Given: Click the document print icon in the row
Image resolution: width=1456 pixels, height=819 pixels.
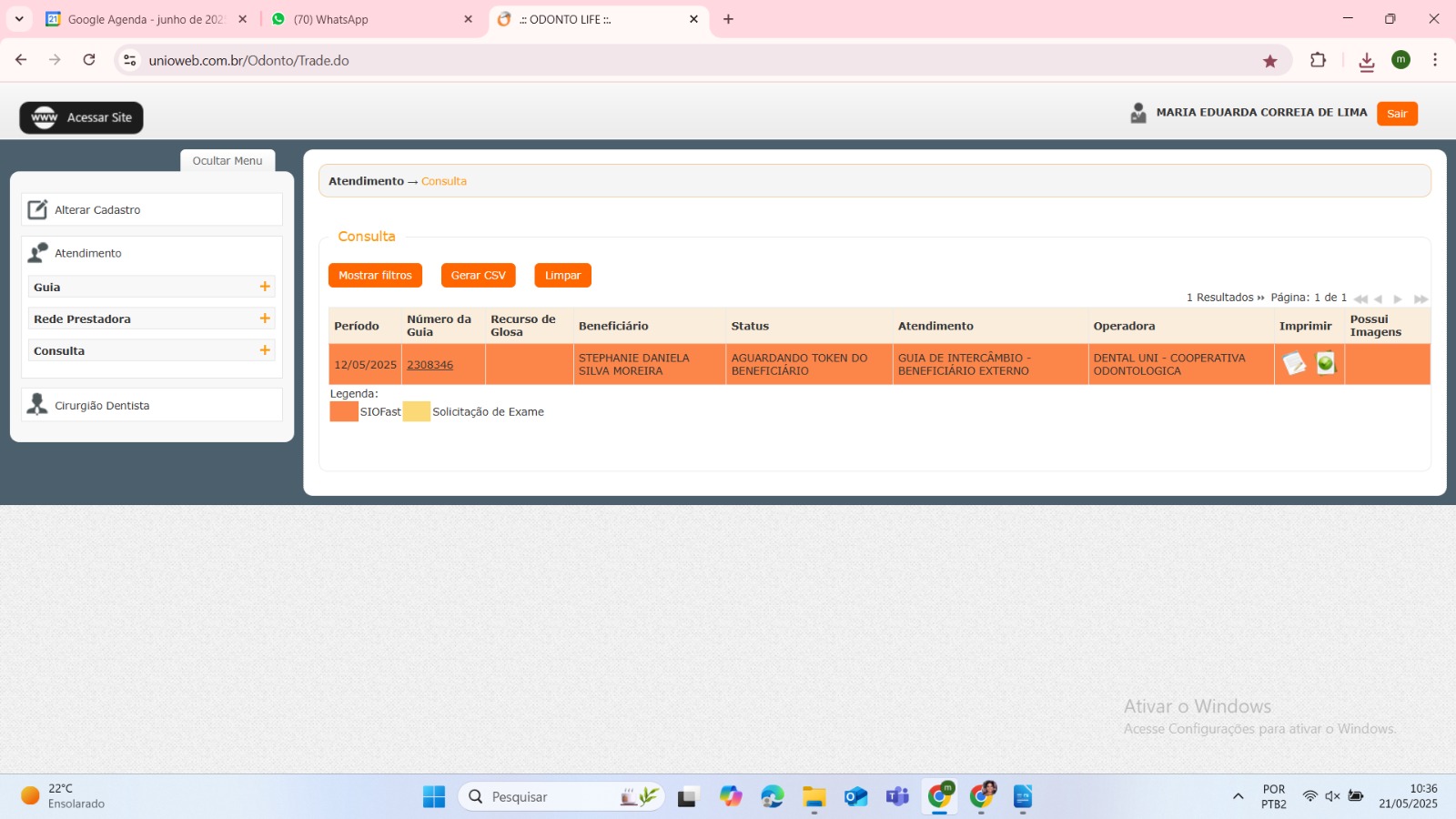Looking at the screenshot, I should (x=1294, y=364).
